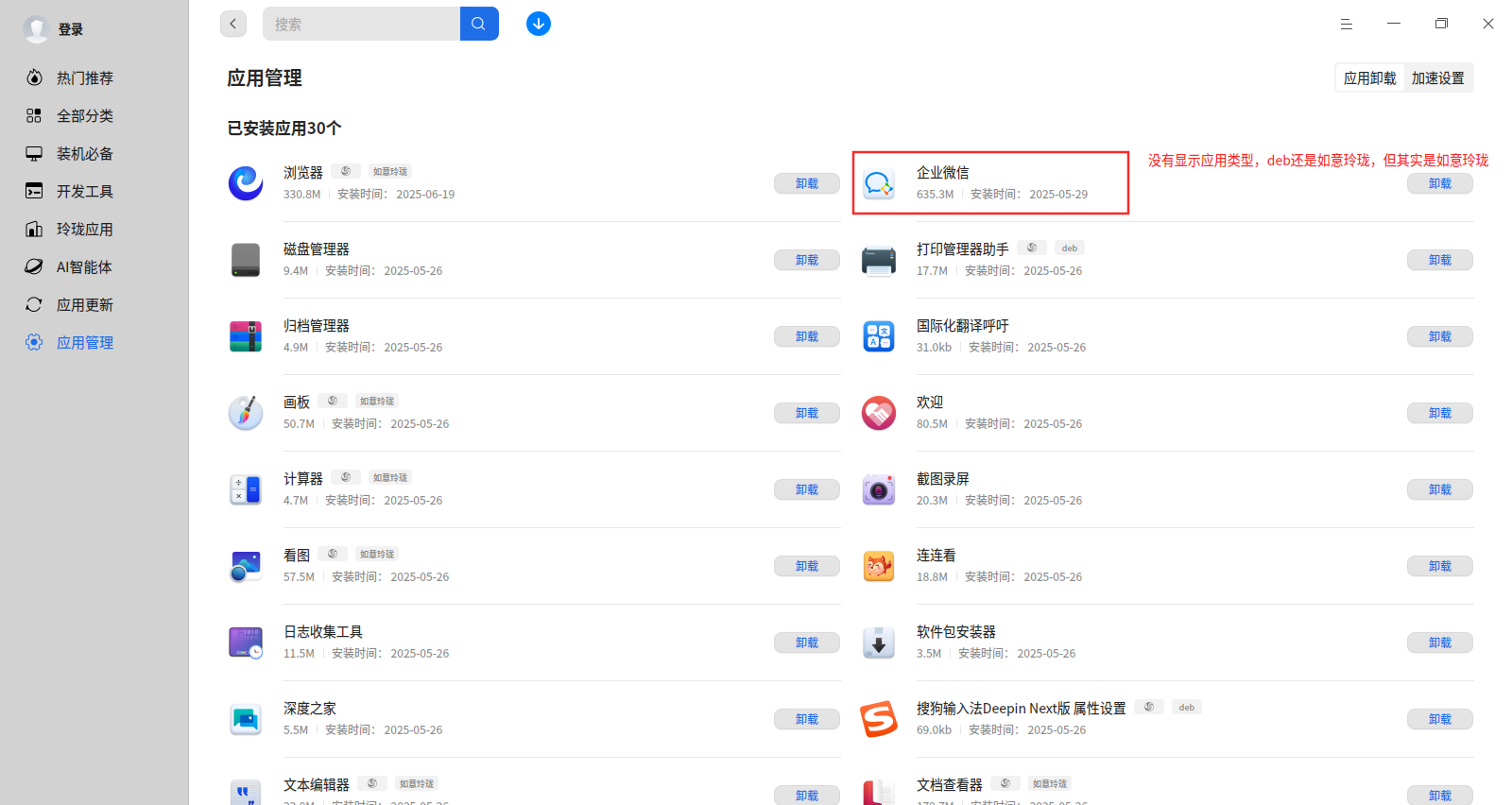Viewport: 1512px width, 805px height.
Task: Click the 深度之家 app icon
Action: coord(246,719)
